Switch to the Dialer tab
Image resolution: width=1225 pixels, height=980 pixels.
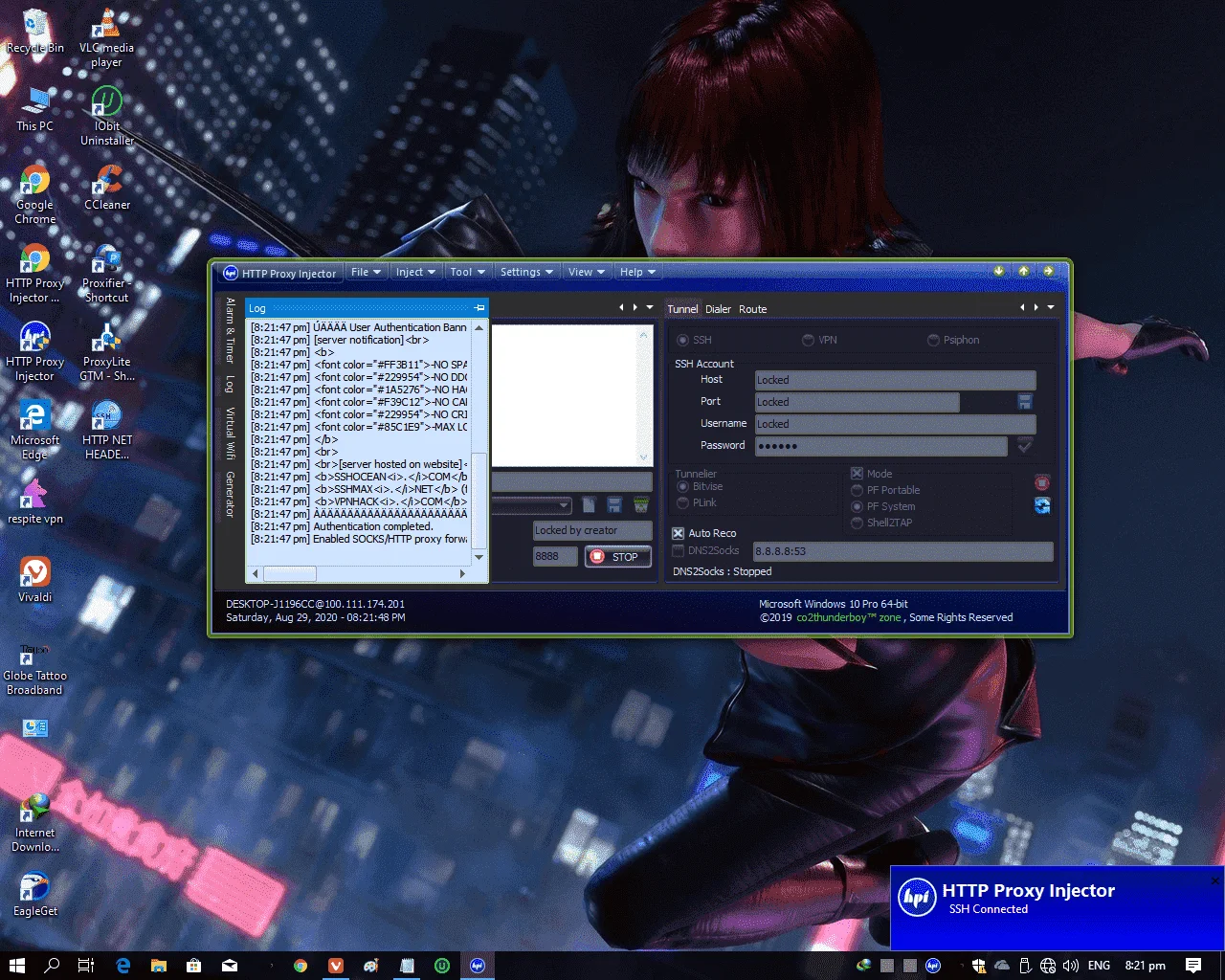(x=718, y=309)
